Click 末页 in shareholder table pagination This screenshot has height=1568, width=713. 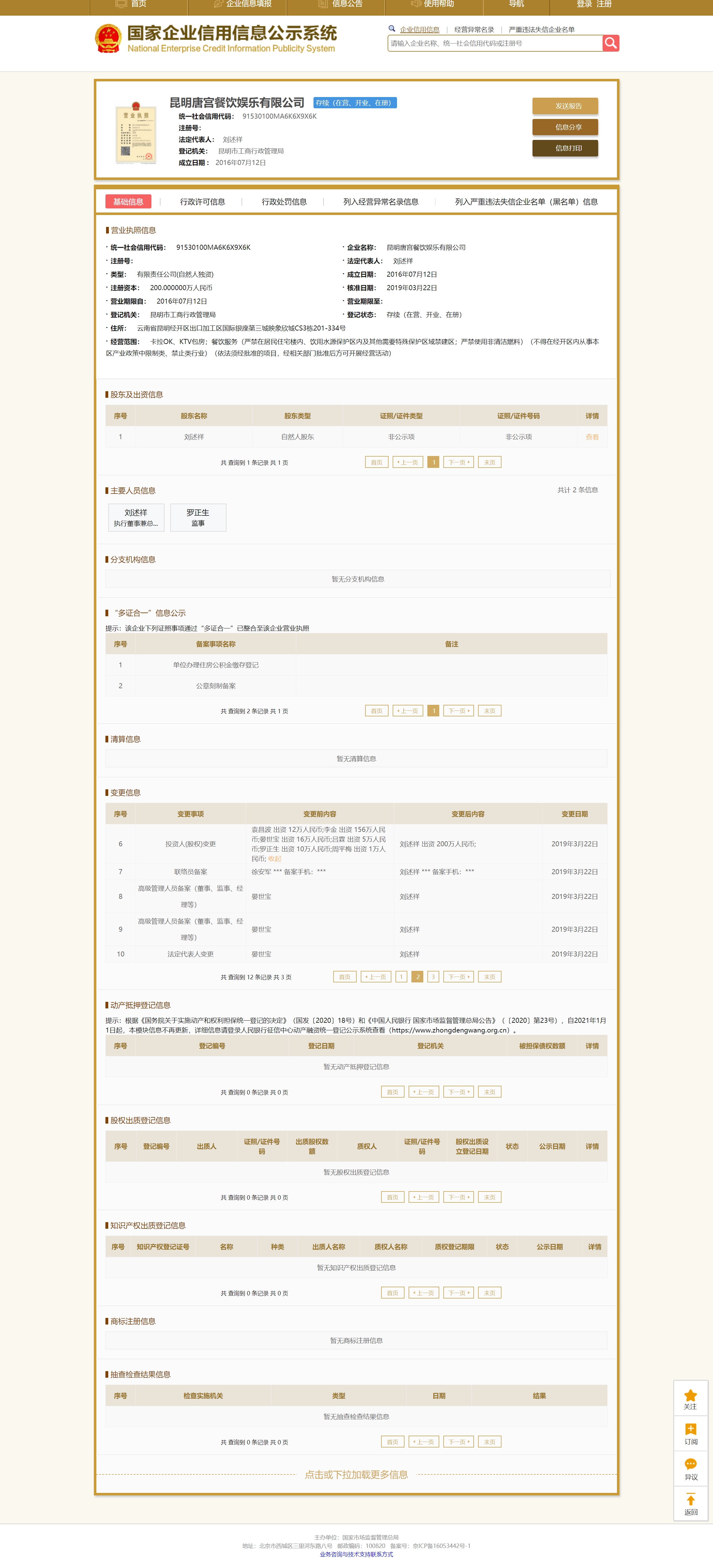click(x=489, y=462)
